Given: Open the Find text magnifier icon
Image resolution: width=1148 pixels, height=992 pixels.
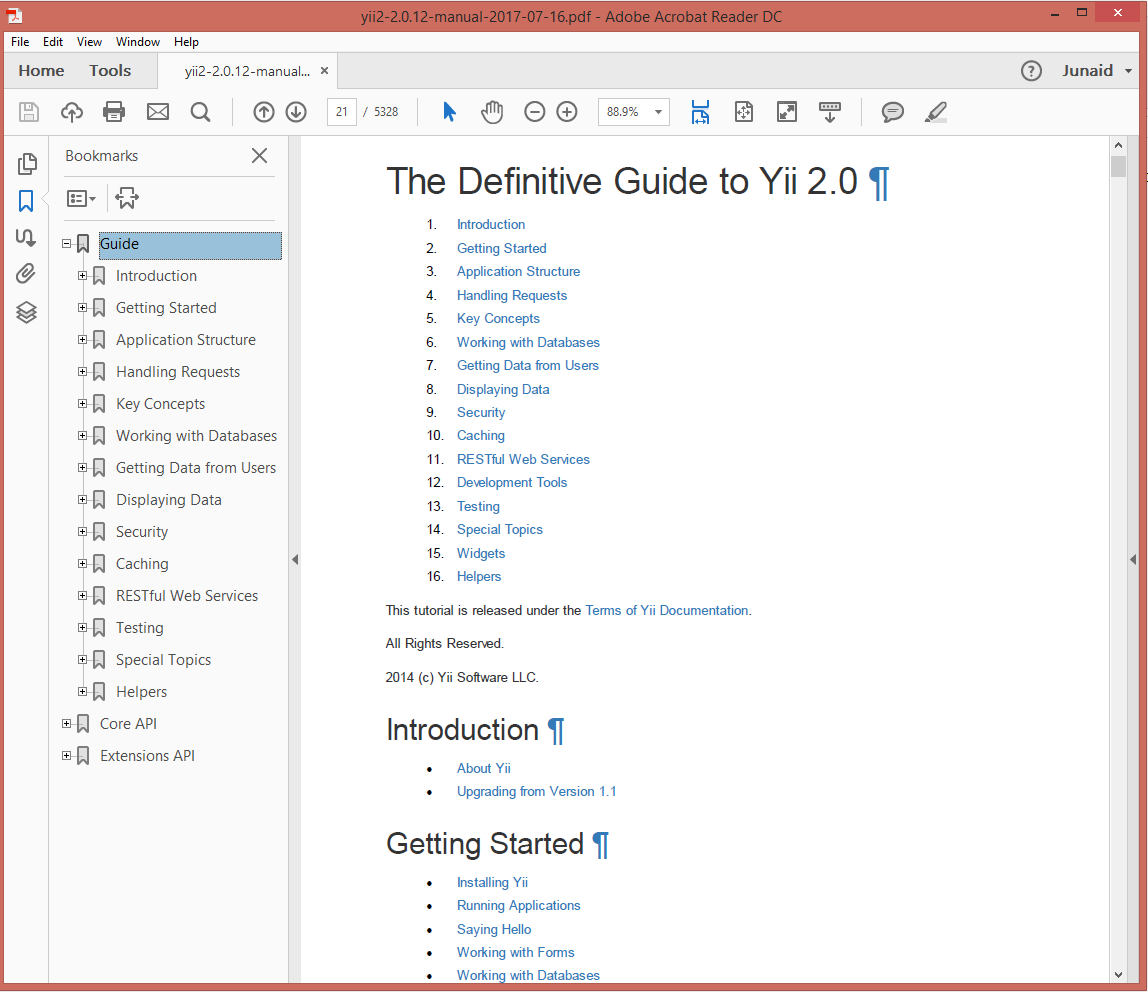Looking at the screenshot, I should pyautogui.click(x=200, y=112).
